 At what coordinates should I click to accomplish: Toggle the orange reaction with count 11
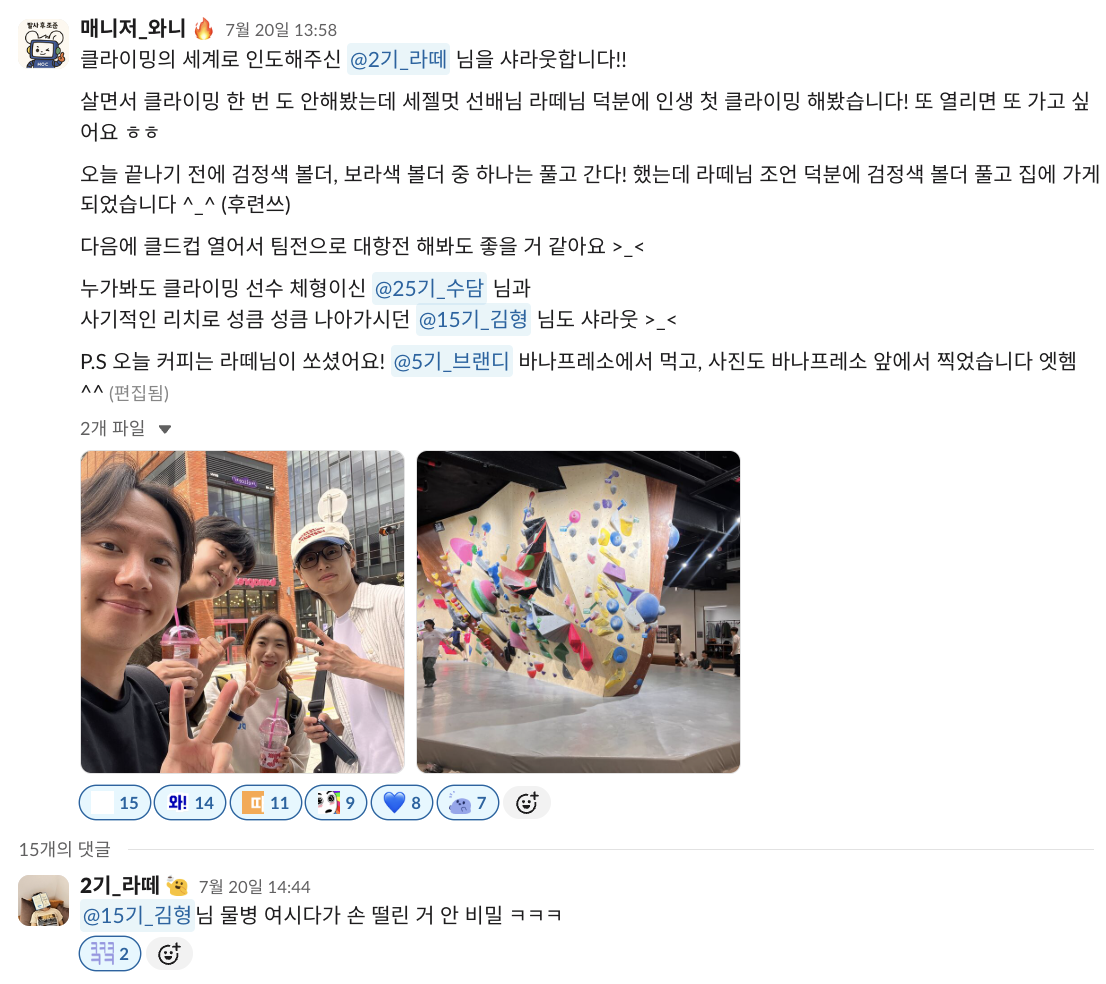click(266, 803)
